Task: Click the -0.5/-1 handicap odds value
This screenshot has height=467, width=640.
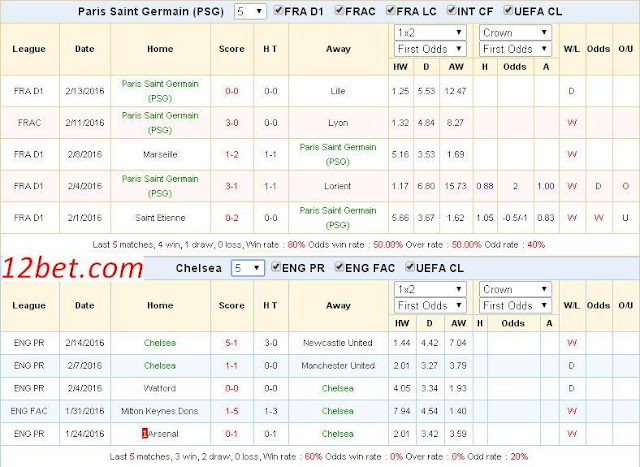Action: tap(515, 218)
